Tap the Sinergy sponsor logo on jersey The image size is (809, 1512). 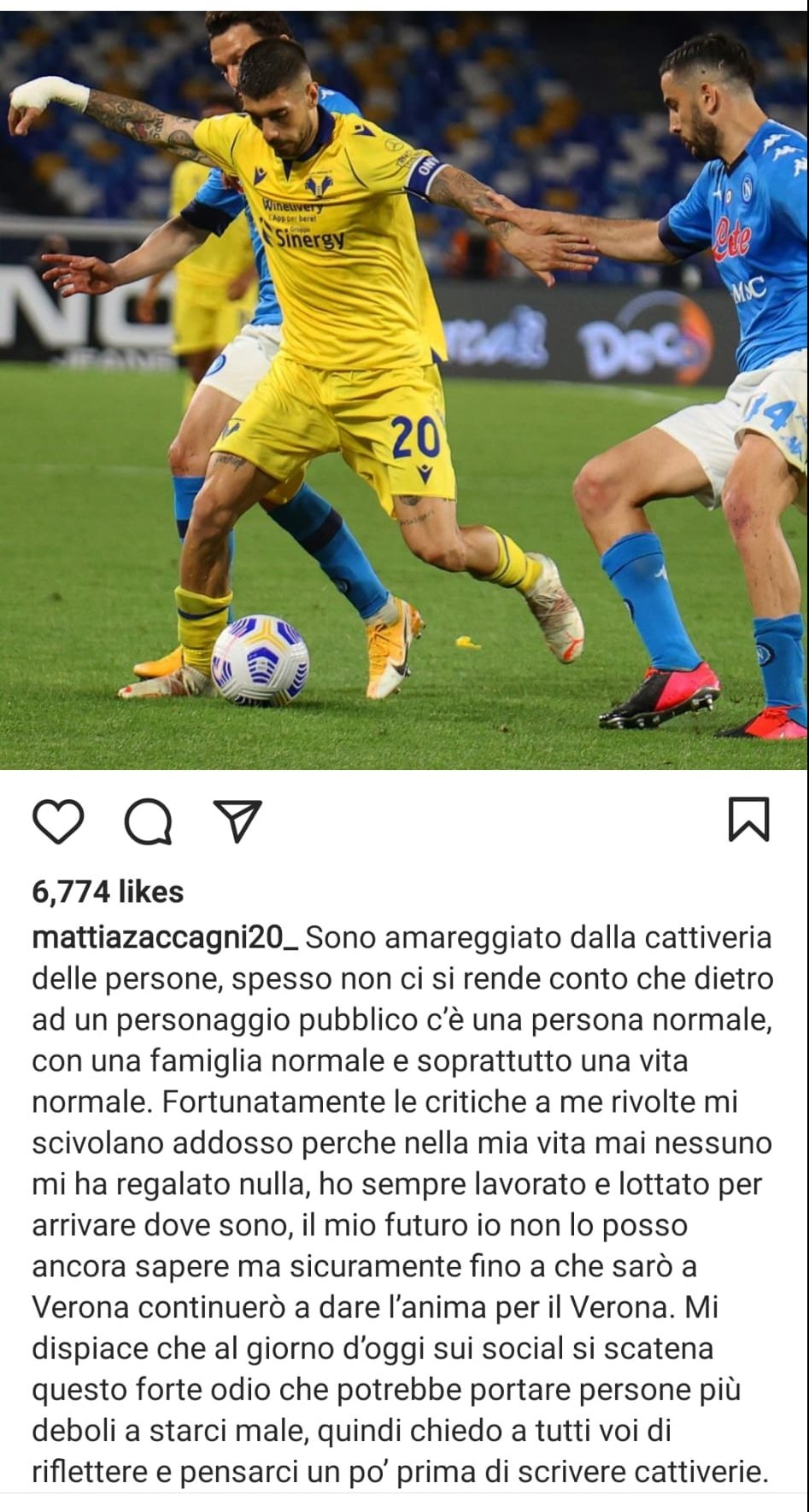[308, 238]
